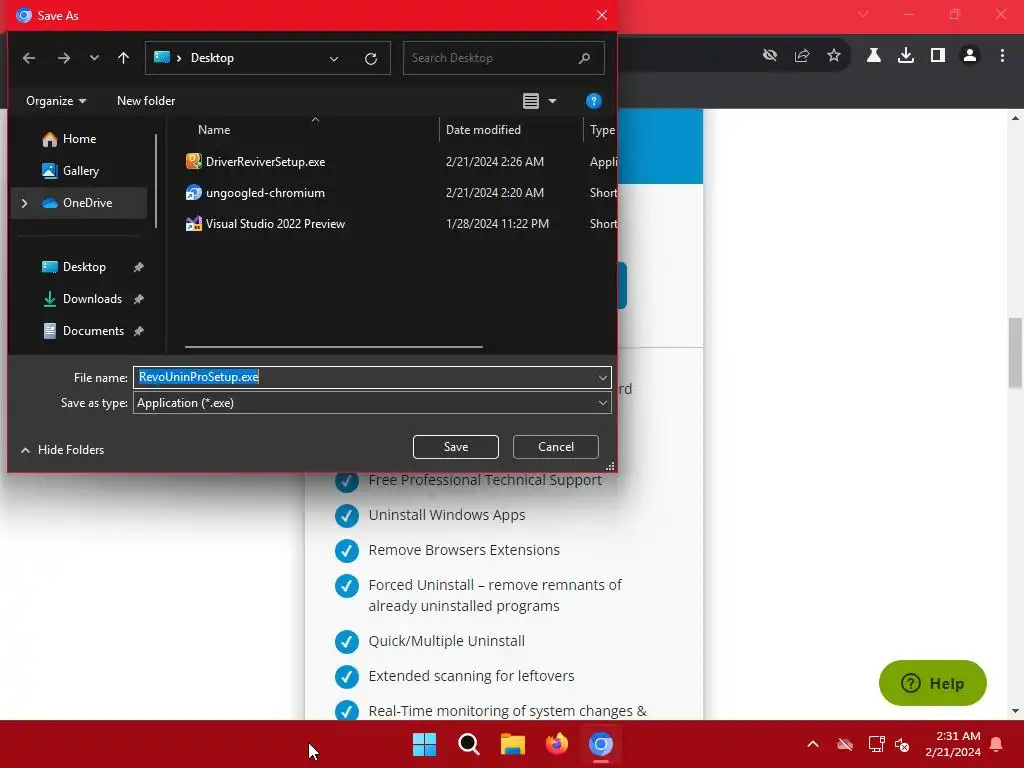This screenshot has height=768, width=1024.
Task: Click the search magnifier icon in dialog
Action: coord(584,58)
